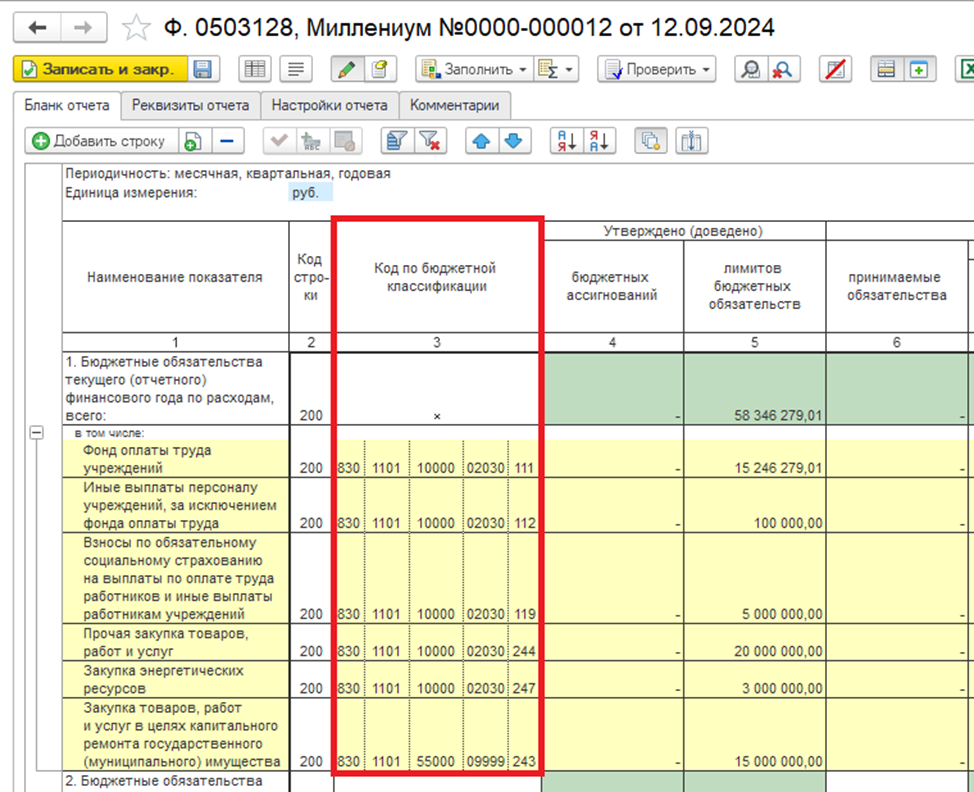Add report to favorites with star icon

point(135,28)
